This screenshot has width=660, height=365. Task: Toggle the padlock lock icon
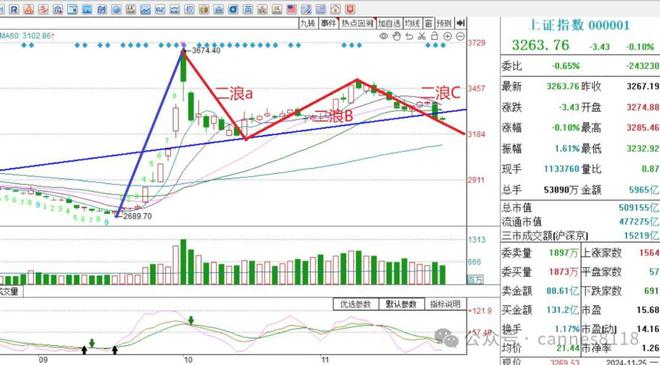point(435,36)
